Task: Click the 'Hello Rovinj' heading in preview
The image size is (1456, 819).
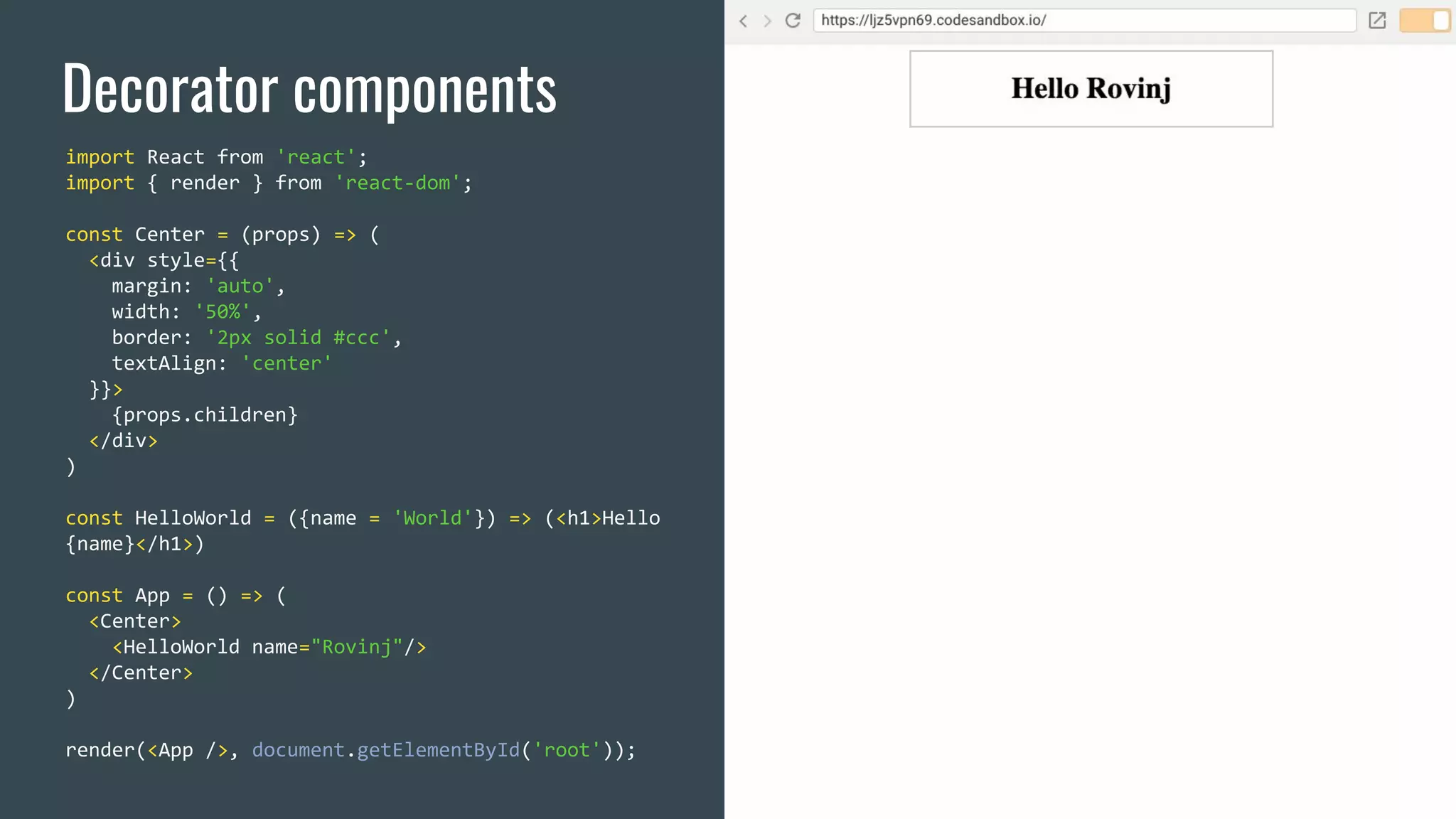Action: pyautogui.click(x=1091, y=89)
